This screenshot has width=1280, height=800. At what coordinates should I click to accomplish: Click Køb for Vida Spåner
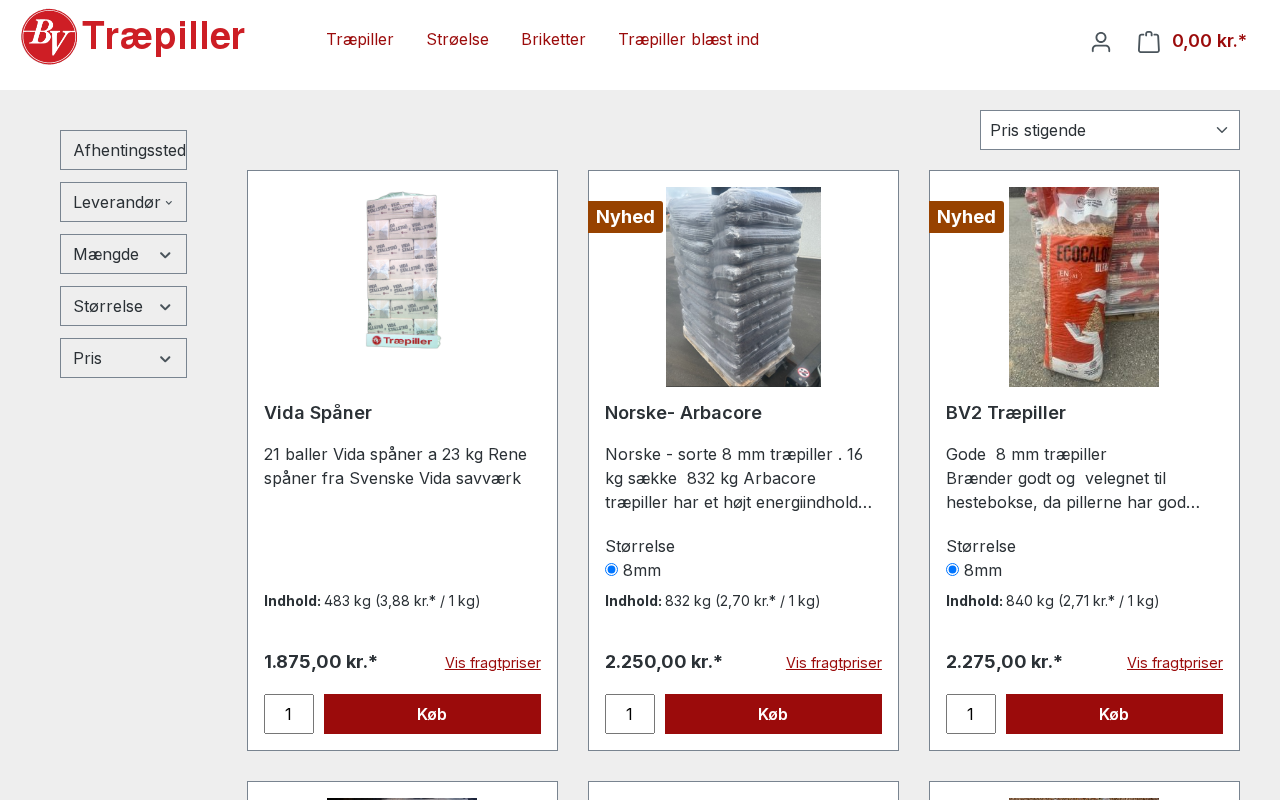tap(432, 714)
